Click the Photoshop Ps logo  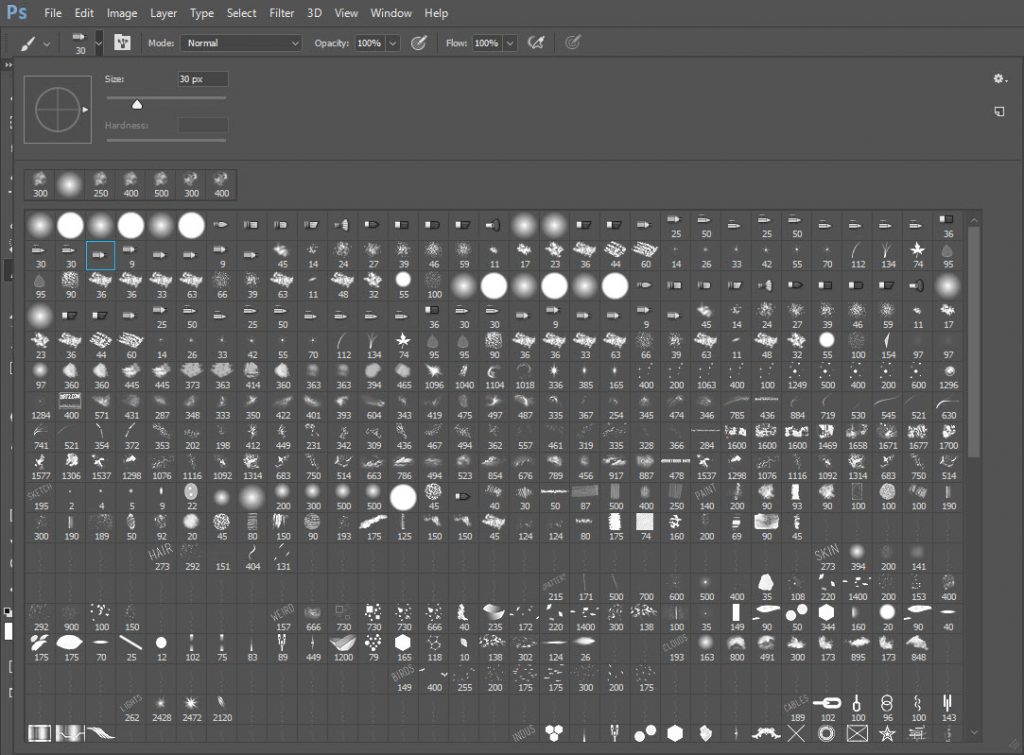point(17,12)
